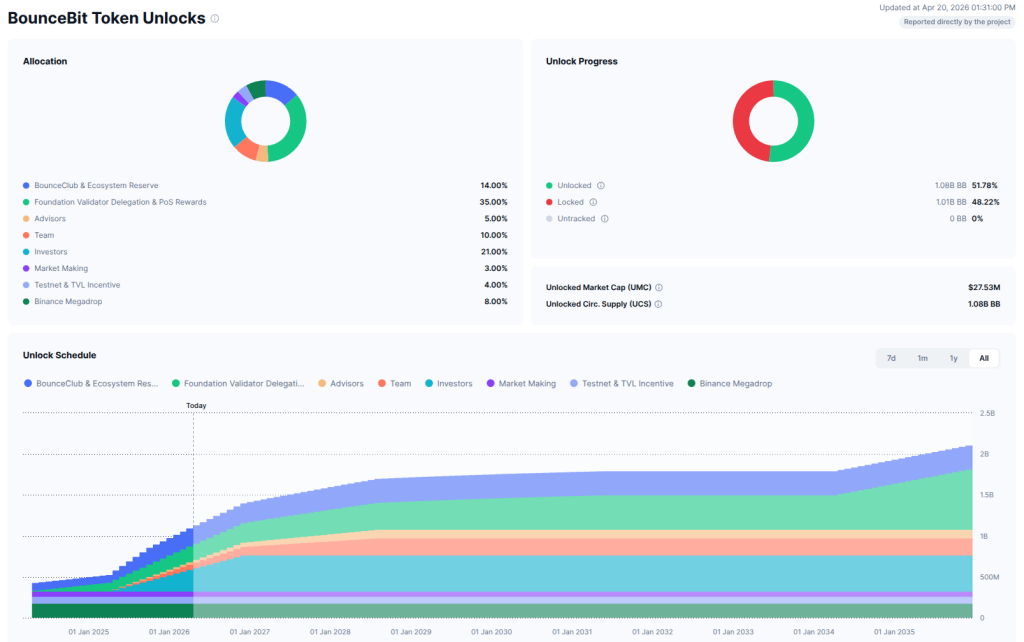Click the 1.01B BB locked amount

951,202
